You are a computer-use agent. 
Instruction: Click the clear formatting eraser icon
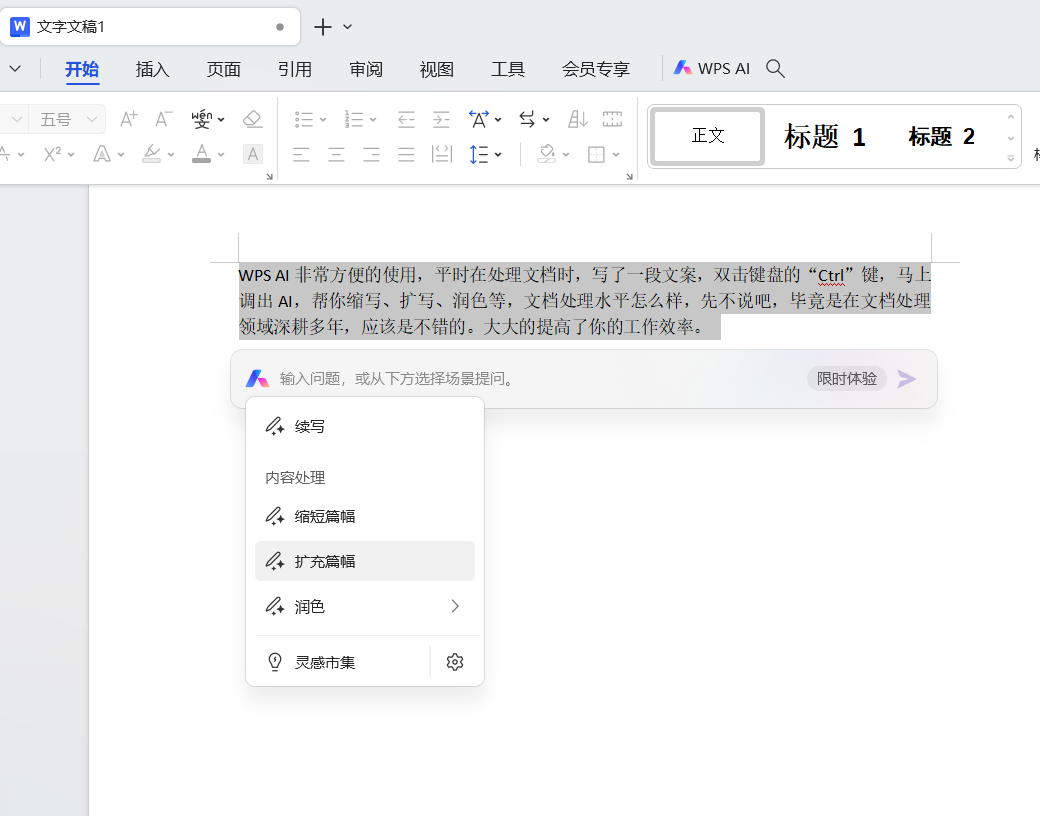tap(252, 120)
